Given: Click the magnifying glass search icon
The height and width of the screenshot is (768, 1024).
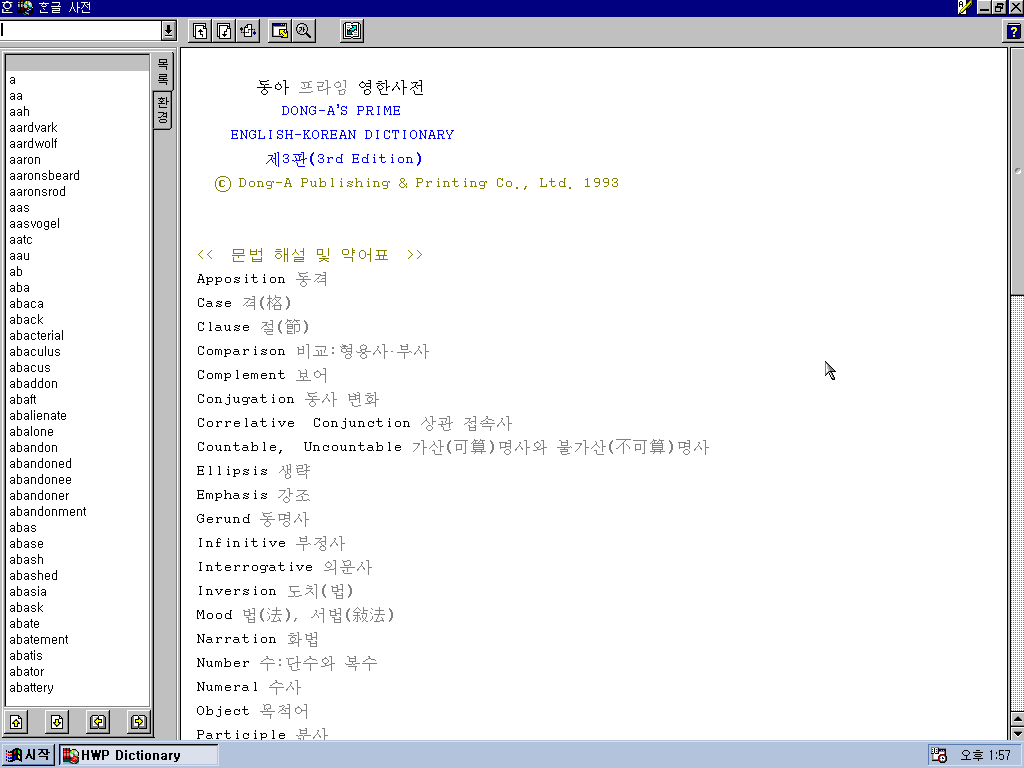Looking at the screenshot, I should [x=304, y=31].
